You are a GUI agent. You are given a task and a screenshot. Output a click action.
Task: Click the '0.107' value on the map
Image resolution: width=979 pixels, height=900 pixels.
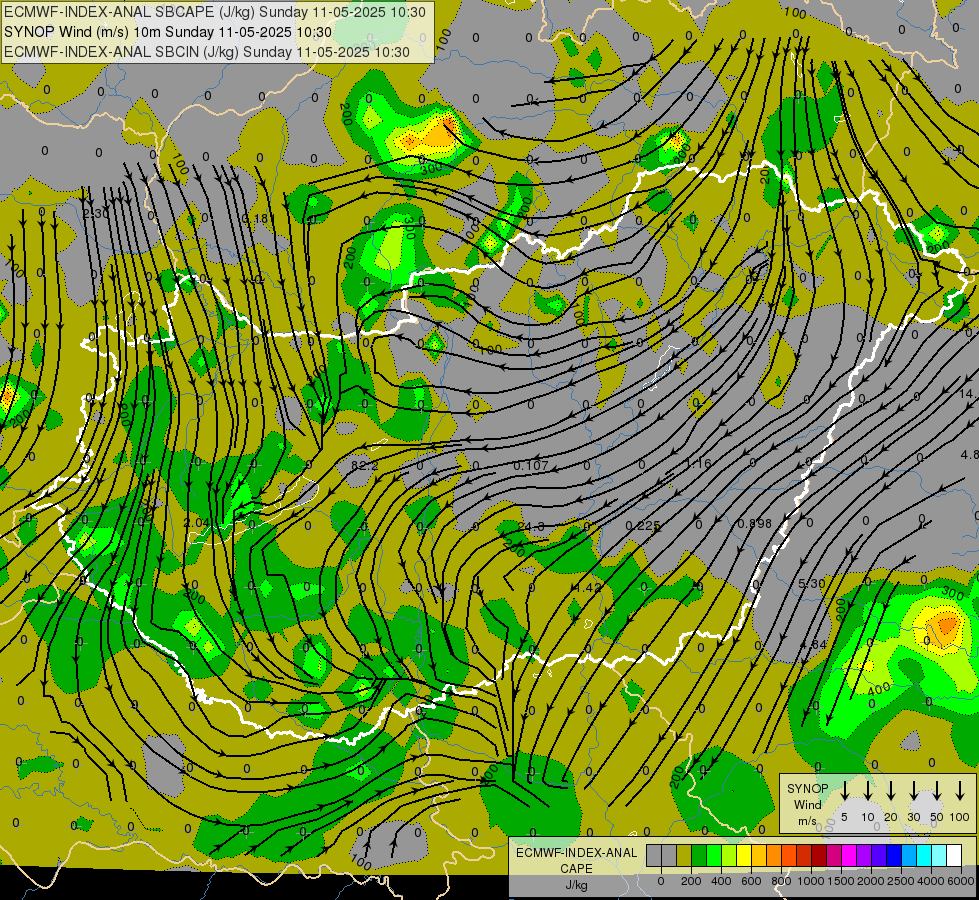coord(531,465)
